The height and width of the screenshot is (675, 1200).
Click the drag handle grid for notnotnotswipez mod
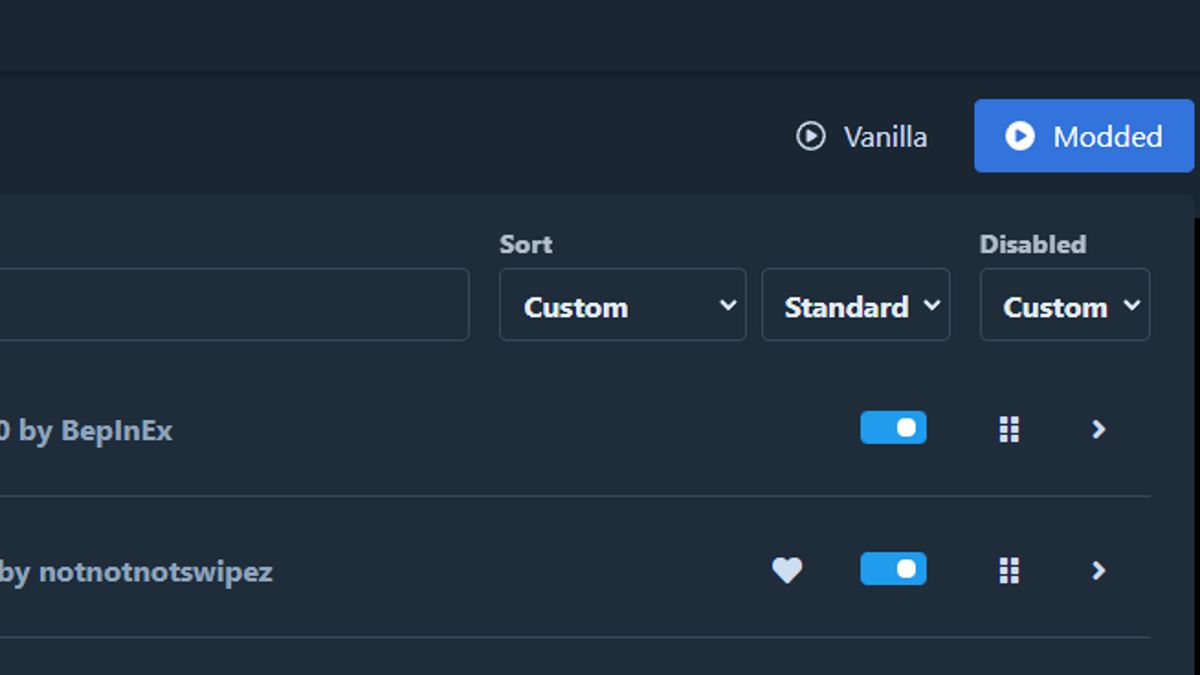(1009, 570)
